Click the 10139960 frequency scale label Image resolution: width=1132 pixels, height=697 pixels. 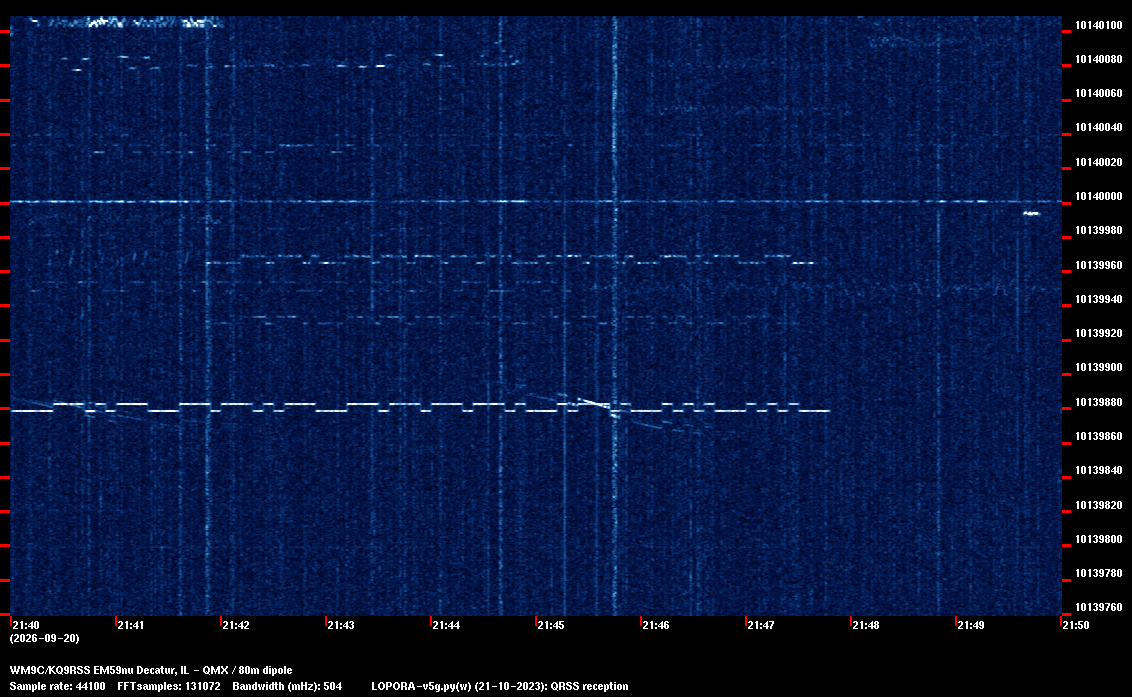[x=1099, y=265]
